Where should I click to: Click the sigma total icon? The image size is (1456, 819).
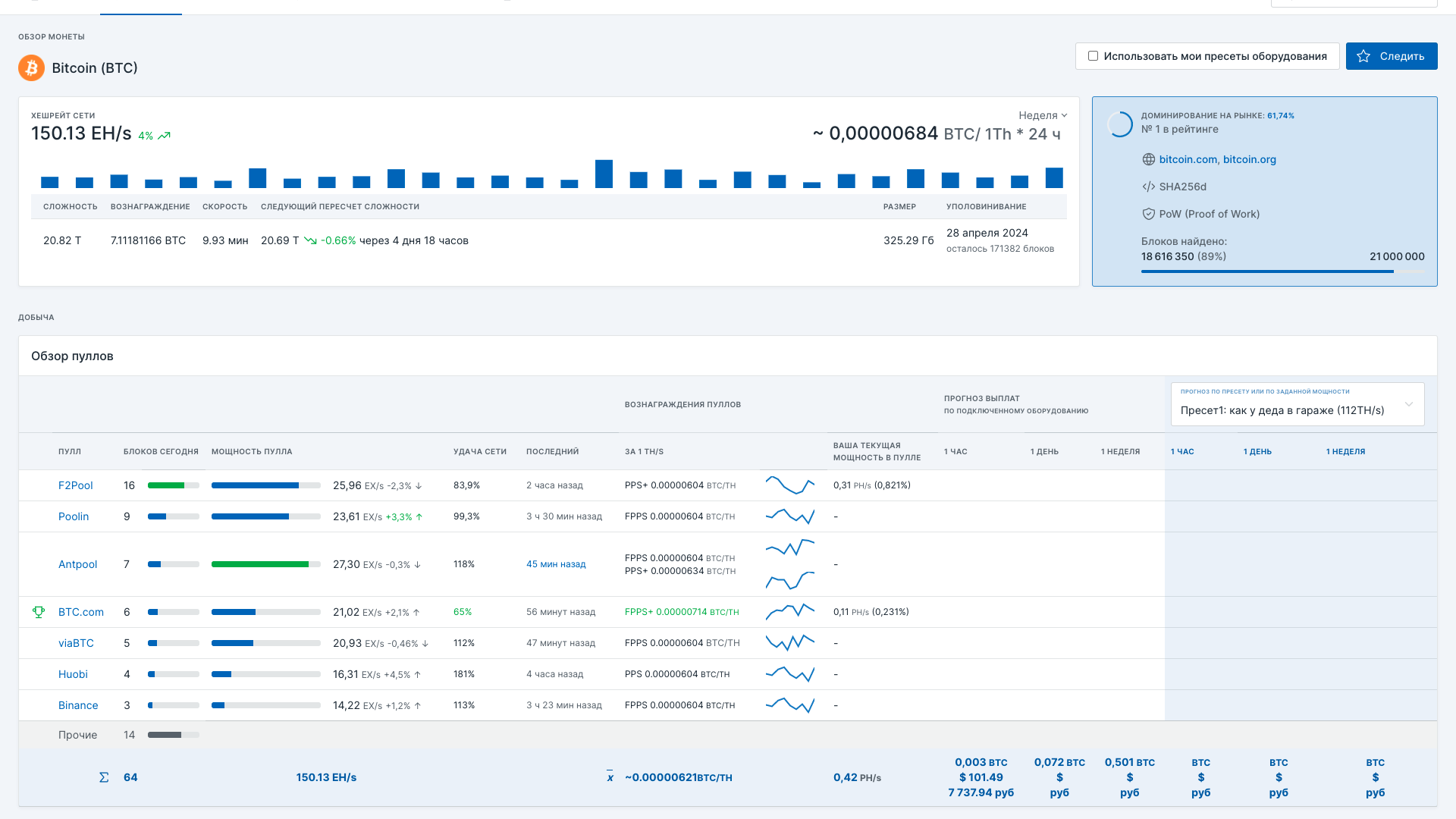(x=104, y=777)
